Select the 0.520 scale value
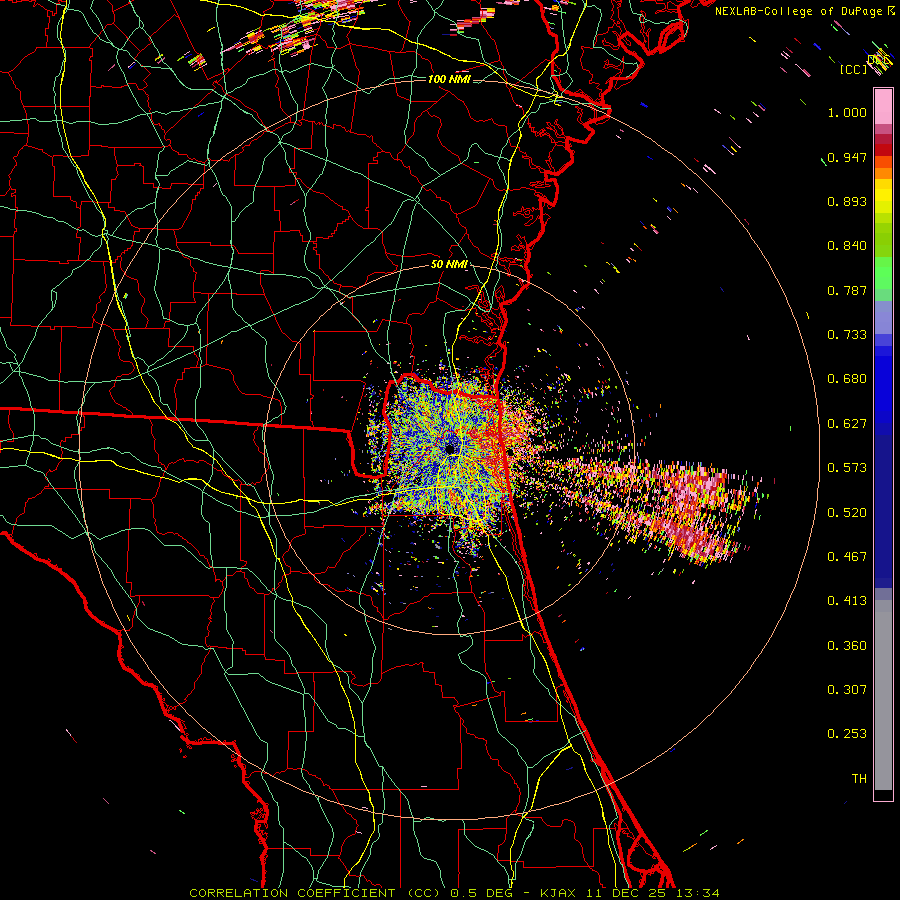Viewport: 900px width, 900px height. pos(847,513)
